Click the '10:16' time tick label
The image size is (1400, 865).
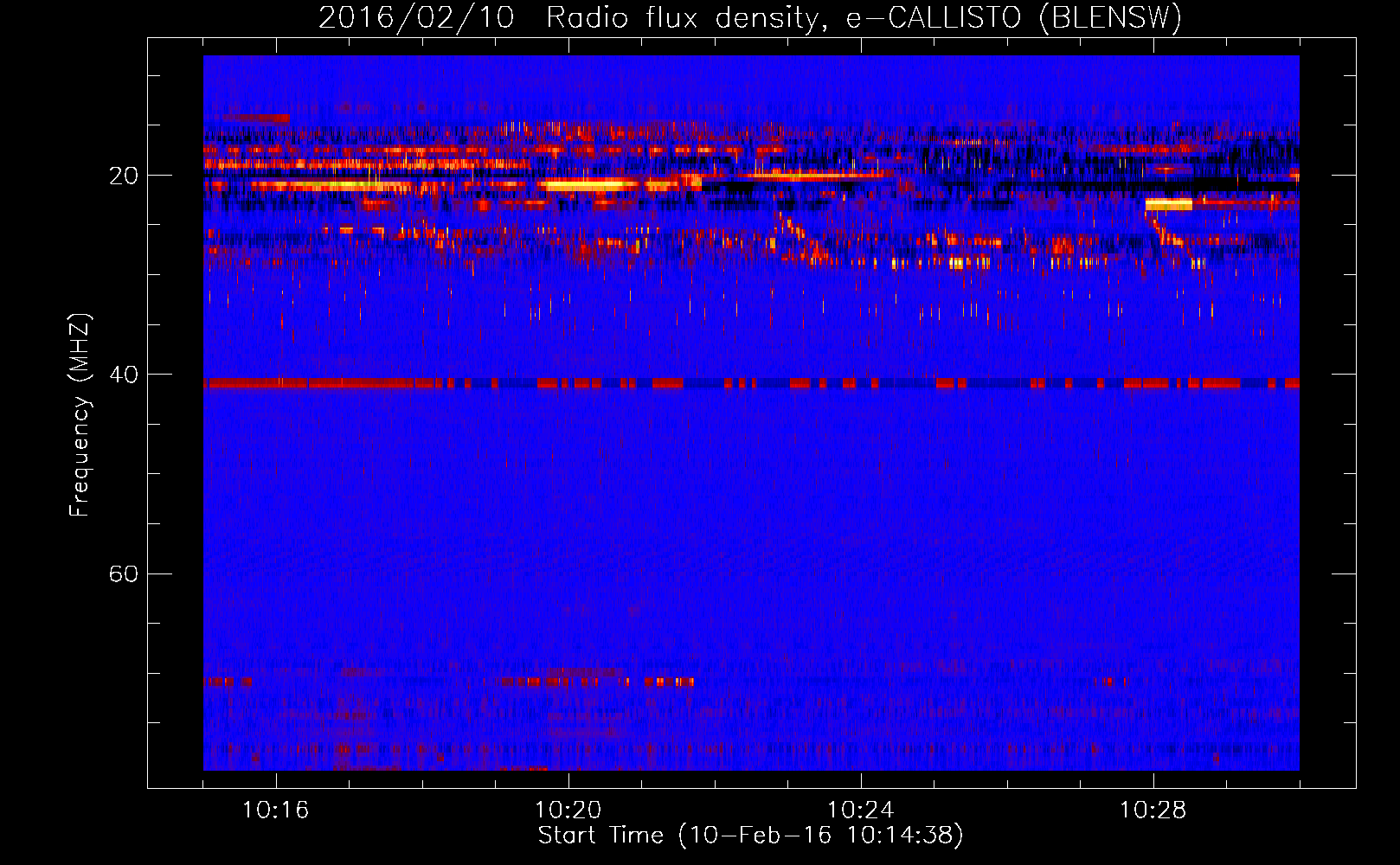tap(275, 811)
